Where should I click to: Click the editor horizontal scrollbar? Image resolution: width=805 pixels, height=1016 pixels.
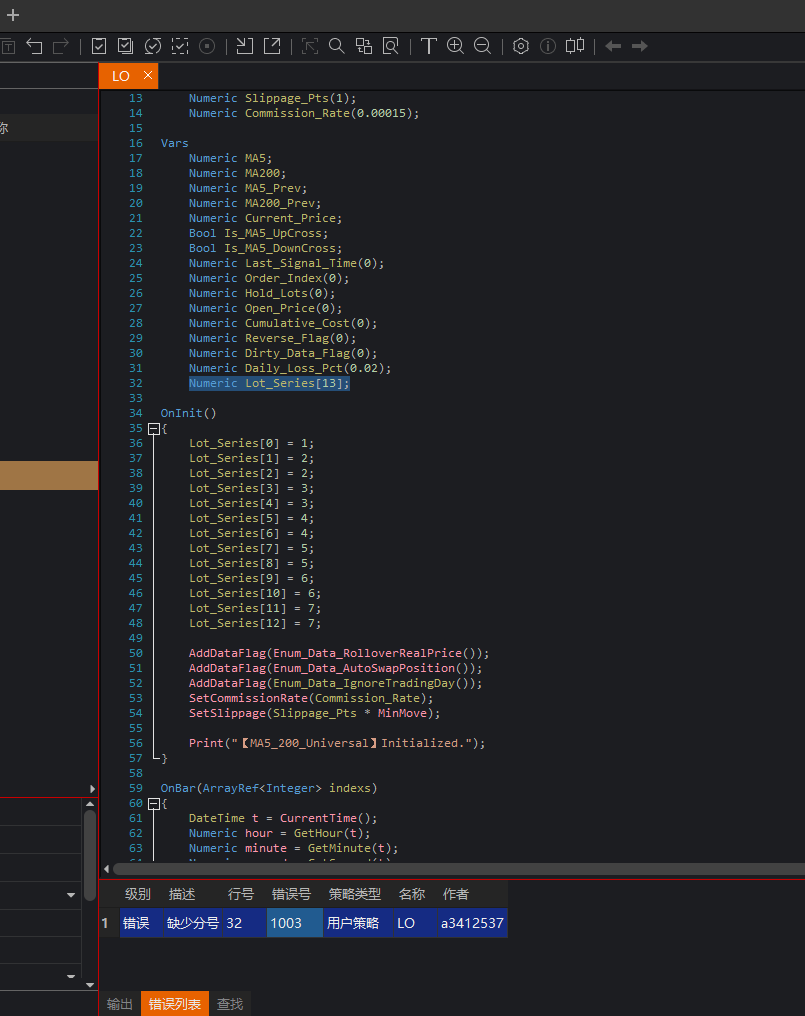(x=450, y=869)
